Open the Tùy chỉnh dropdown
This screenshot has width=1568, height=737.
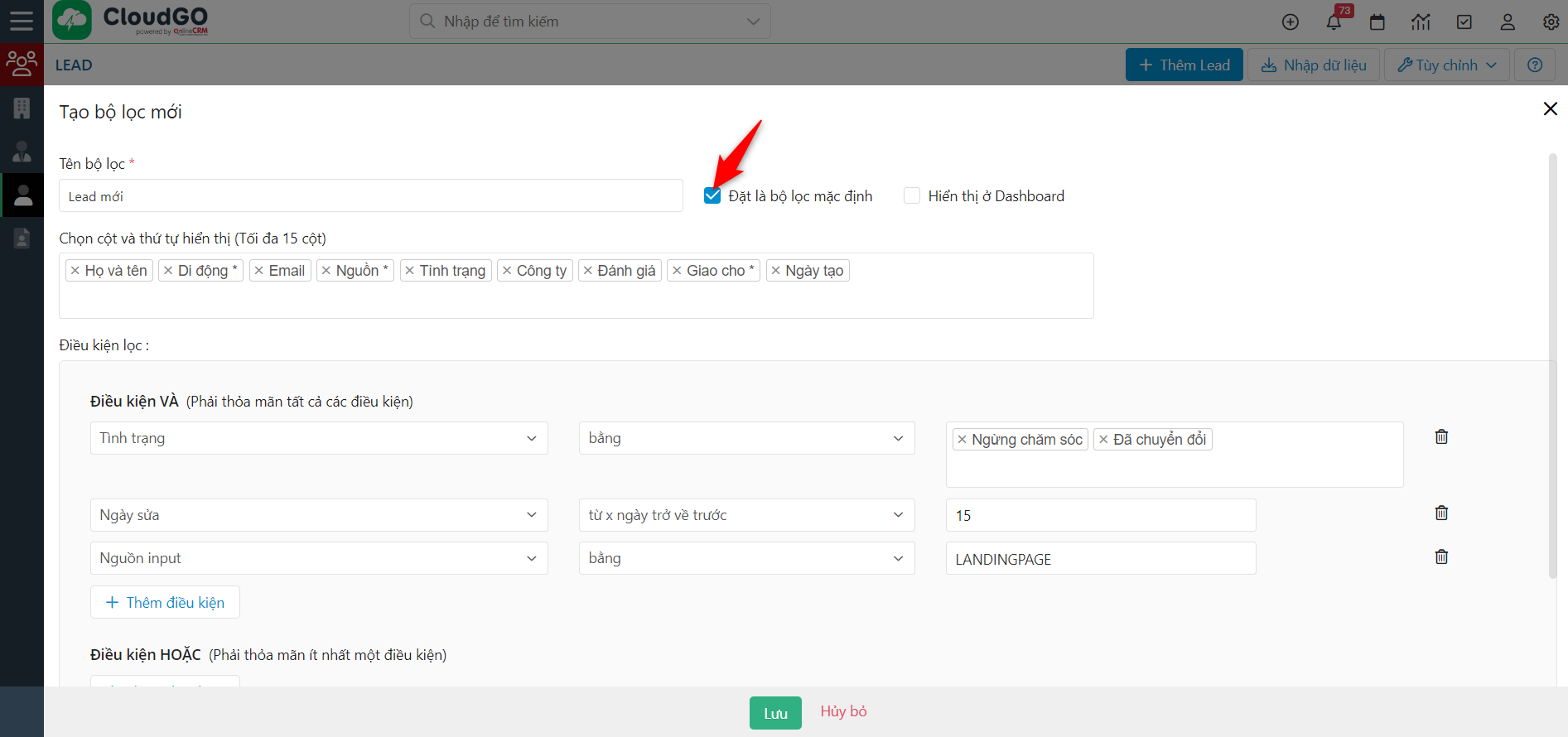coord(1447,65)
